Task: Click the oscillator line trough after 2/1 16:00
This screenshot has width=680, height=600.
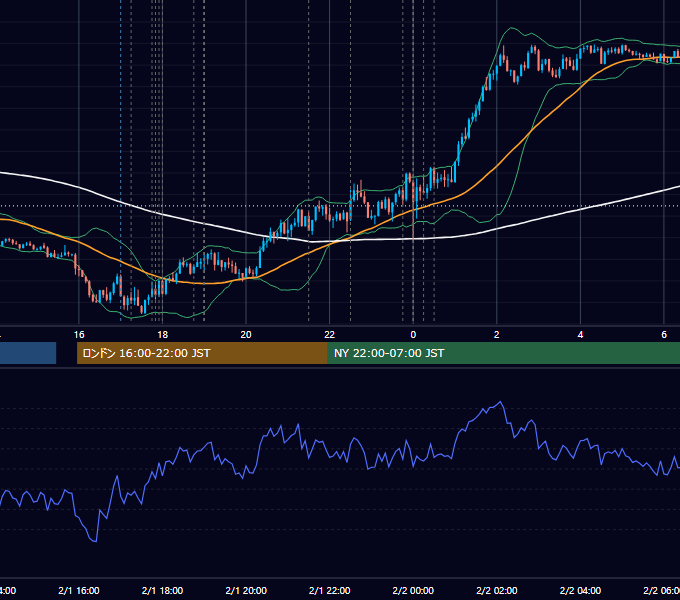Action: (95, 541)
